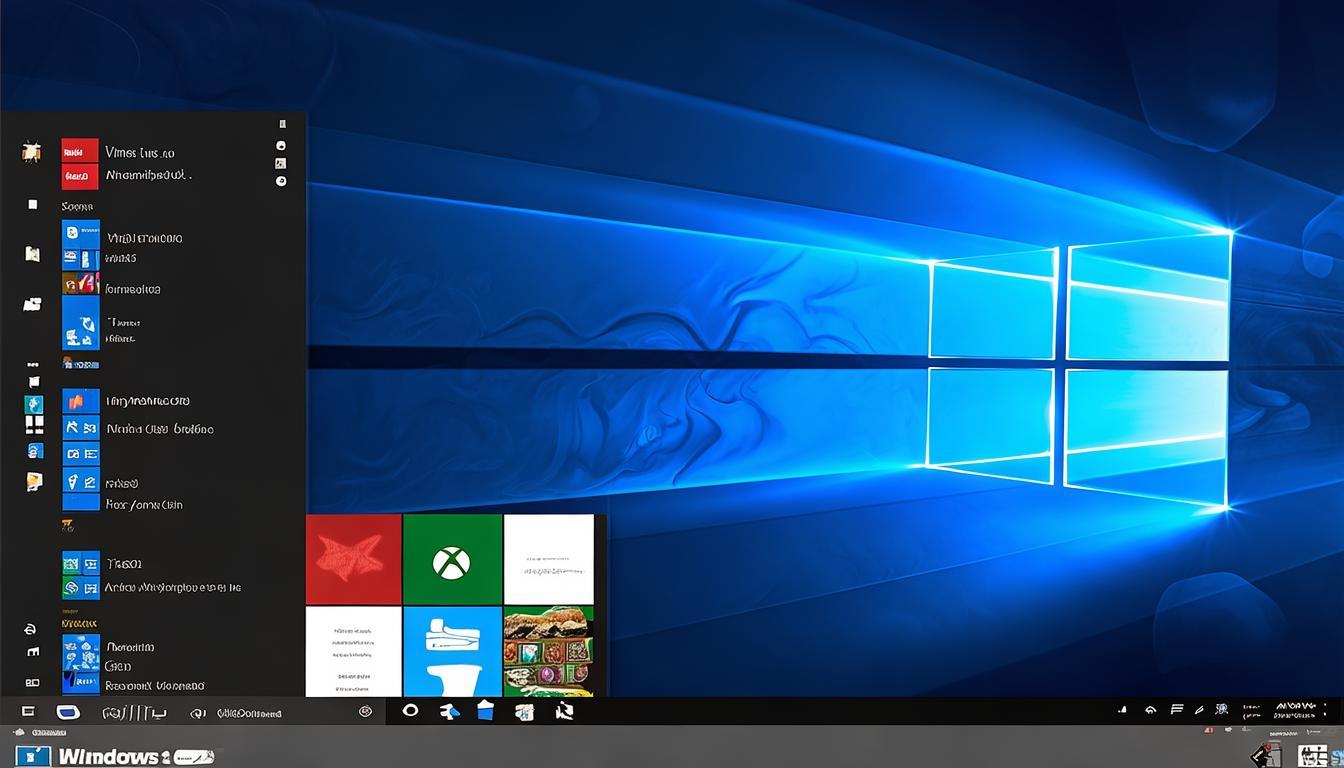Image resolution: width=1344 pixels, height=768 pixels.
Task: Open Documents icon in Start menu sidebar
Action: pos(30,255)
